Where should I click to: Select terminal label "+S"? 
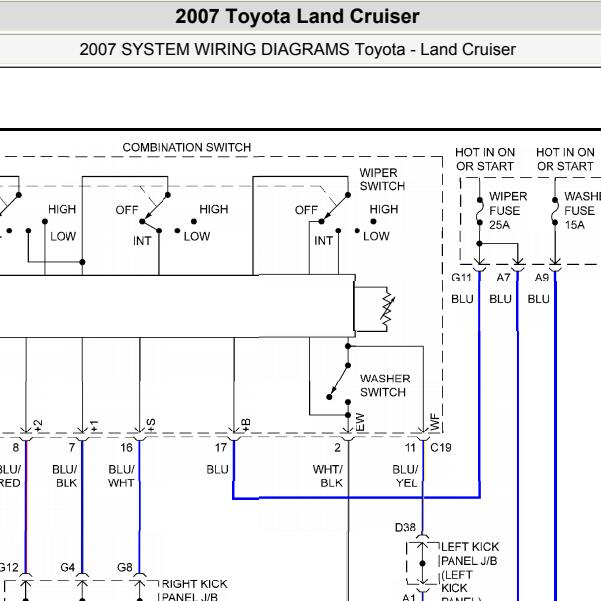[x=151, y=425]
